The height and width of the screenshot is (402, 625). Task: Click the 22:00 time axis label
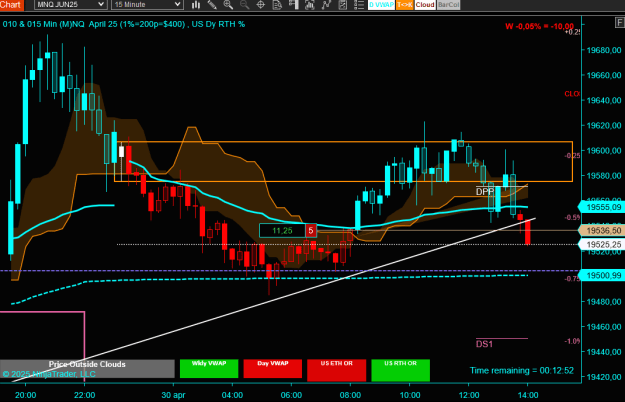85,395
